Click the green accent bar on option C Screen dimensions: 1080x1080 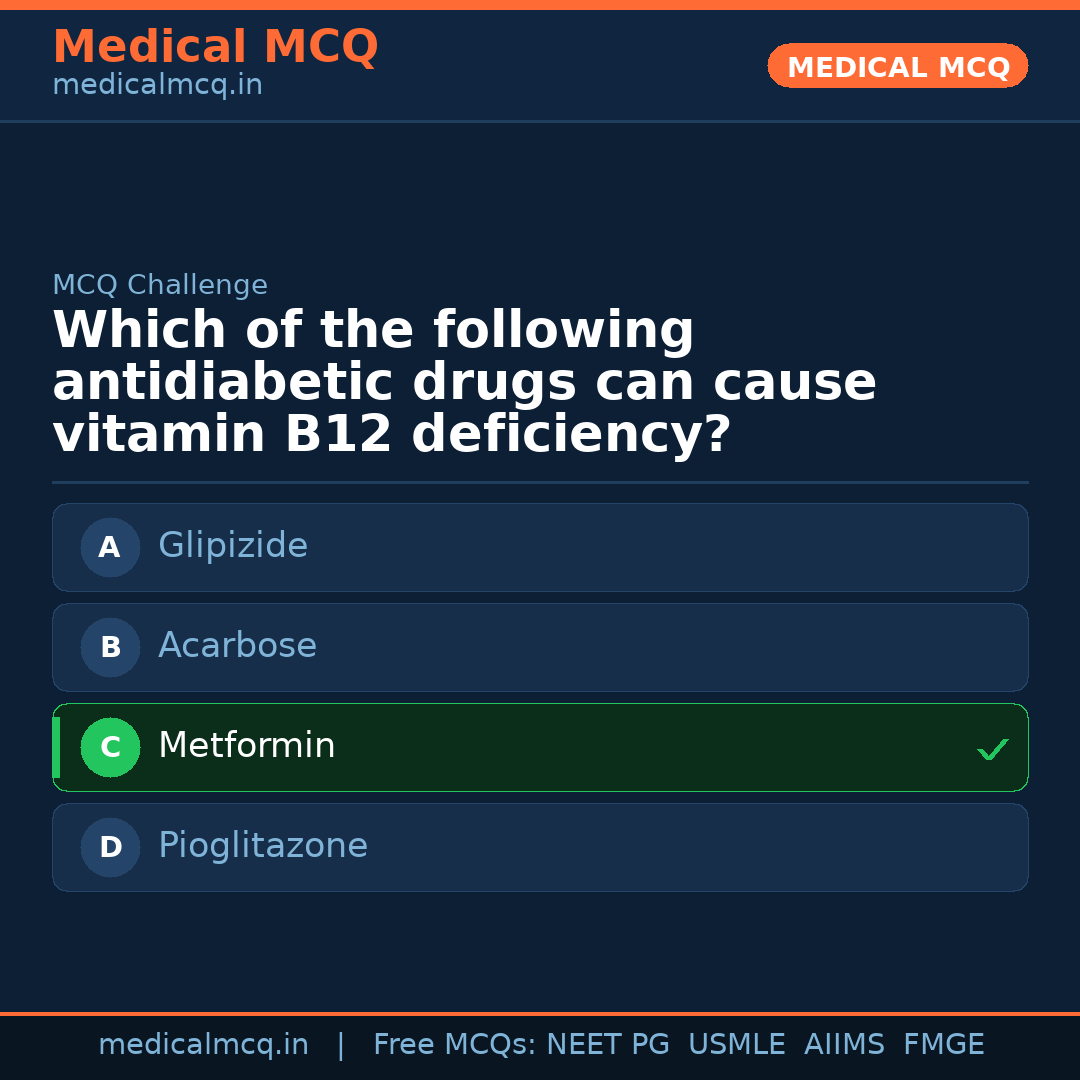coord(56,747)
